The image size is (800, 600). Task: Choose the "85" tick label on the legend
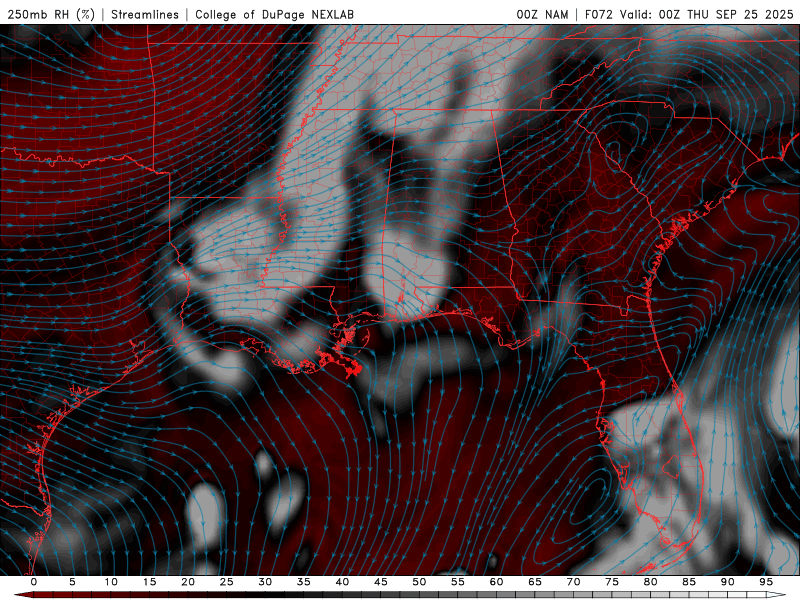pos(689,582)
